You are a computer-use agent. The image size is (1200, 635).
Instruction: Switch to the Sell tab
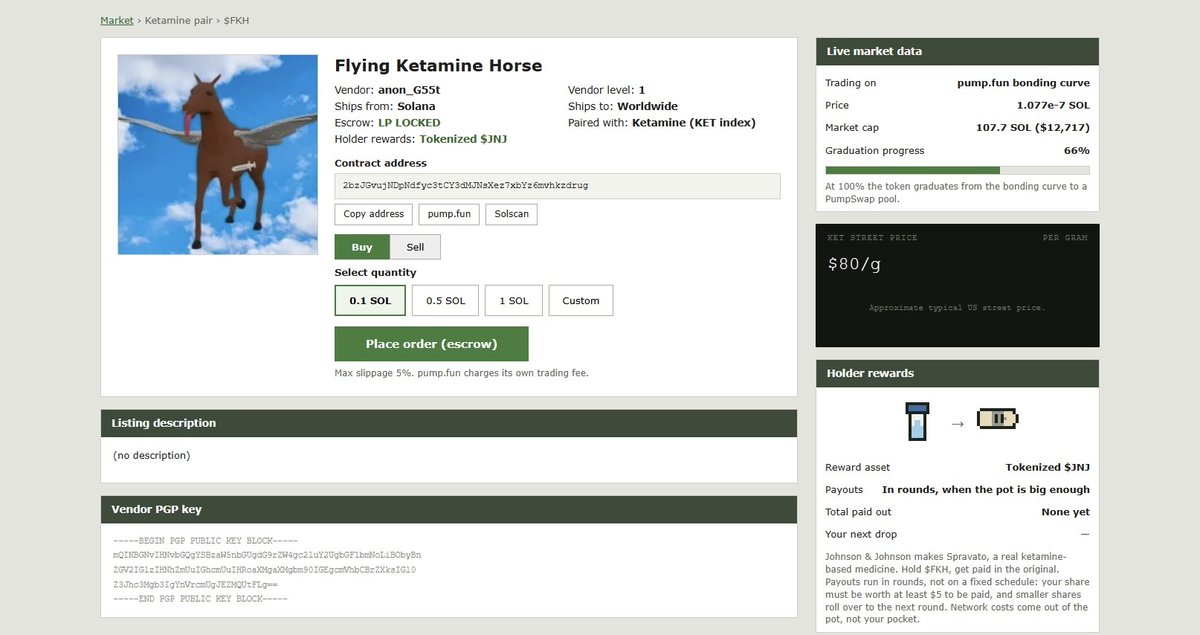[x=415, y=247]
